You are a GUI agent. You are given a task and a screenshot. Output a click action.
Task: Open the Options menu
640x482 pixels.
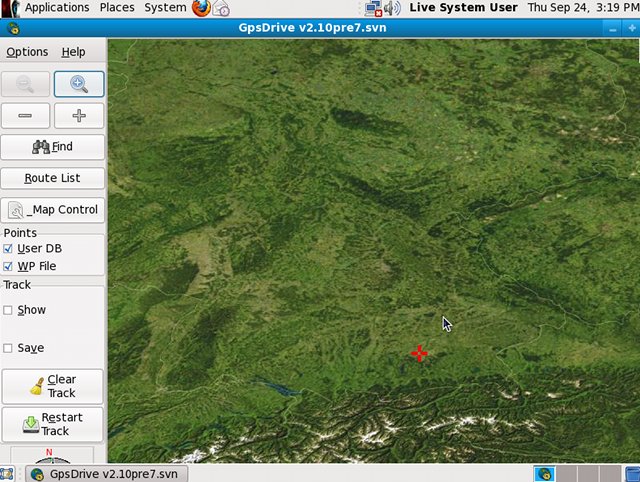[x=27, y=52]
